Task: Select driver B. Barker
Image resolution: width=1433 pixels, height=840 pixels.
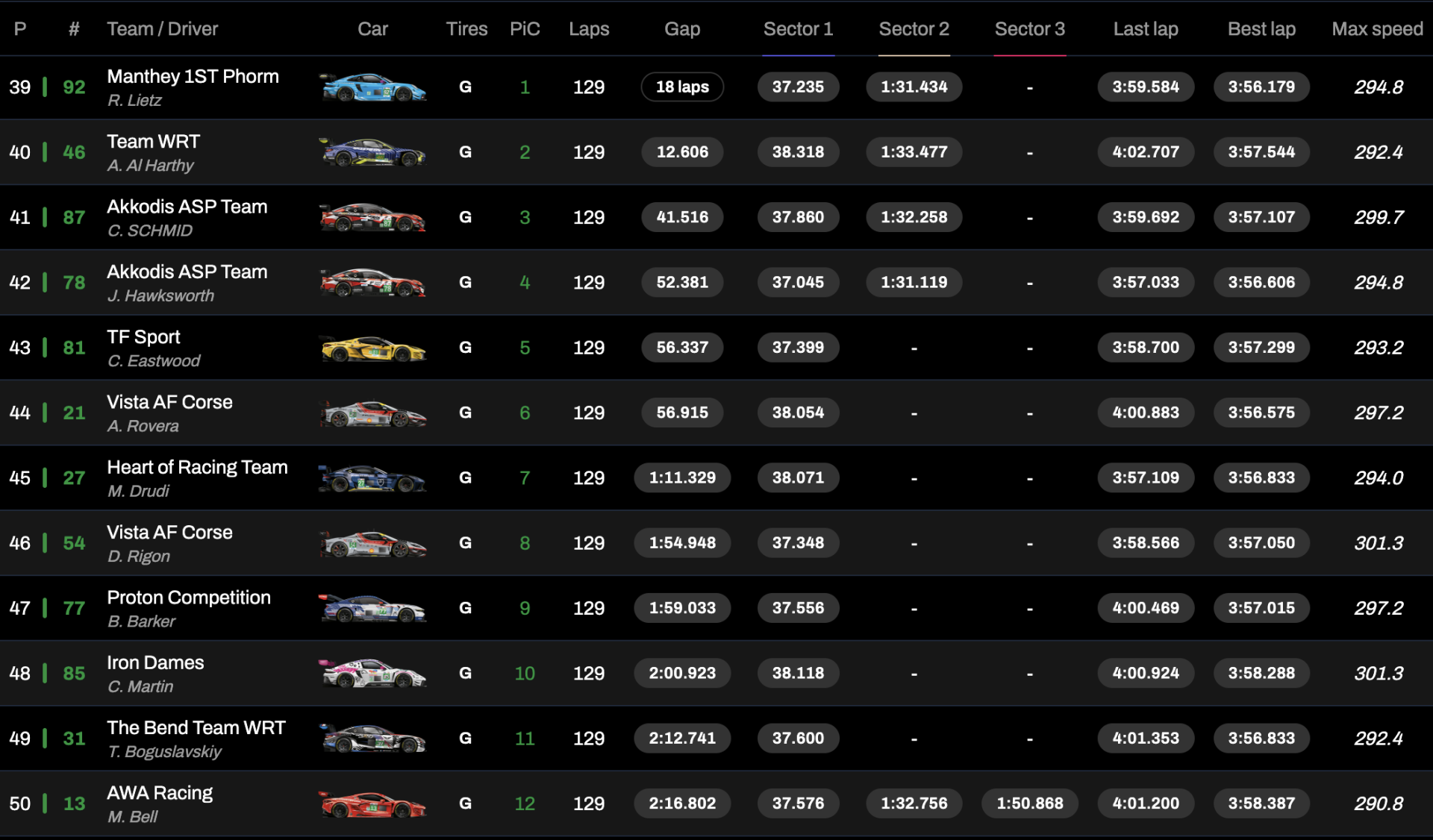Action: [x=141, y=621]
